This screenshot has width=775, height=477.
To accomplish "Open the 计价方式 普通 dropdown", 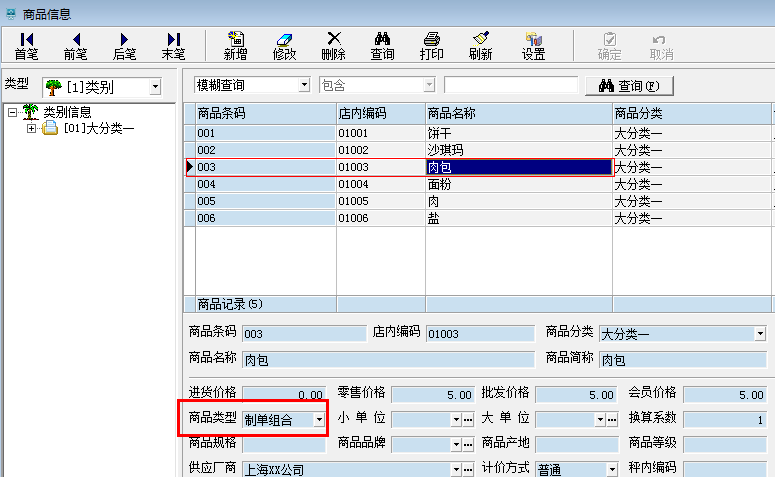I will pos(612,469).
